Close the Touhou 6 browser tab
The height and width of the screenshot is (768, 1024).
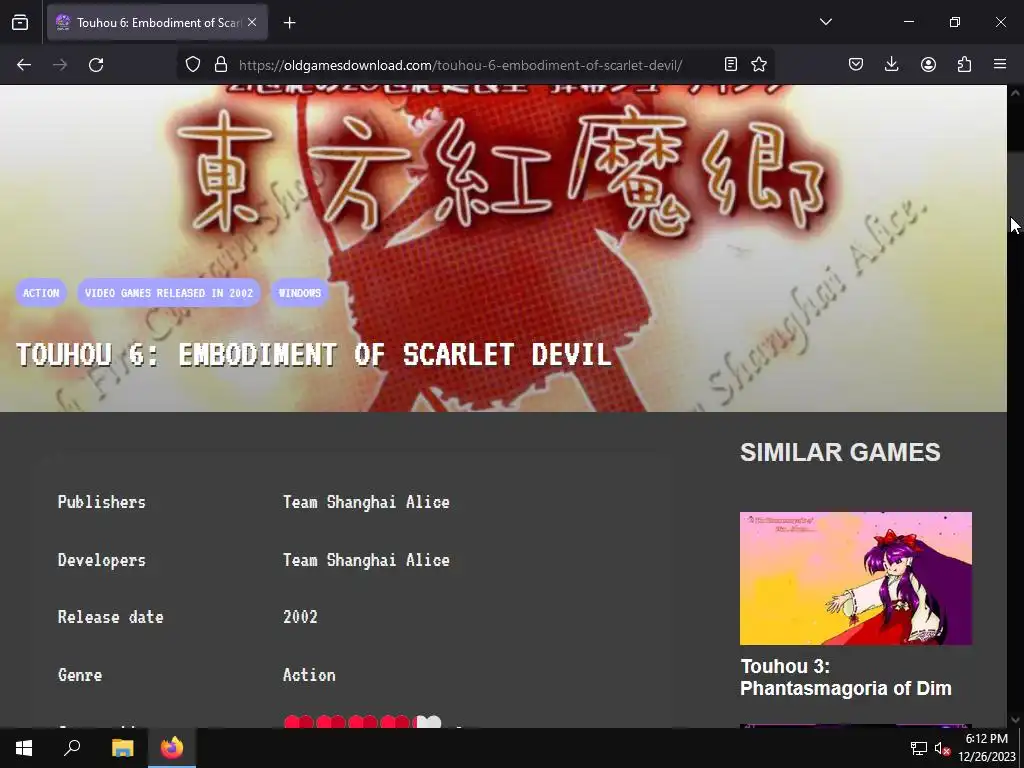pyautogui.click(x=252, y=22)
